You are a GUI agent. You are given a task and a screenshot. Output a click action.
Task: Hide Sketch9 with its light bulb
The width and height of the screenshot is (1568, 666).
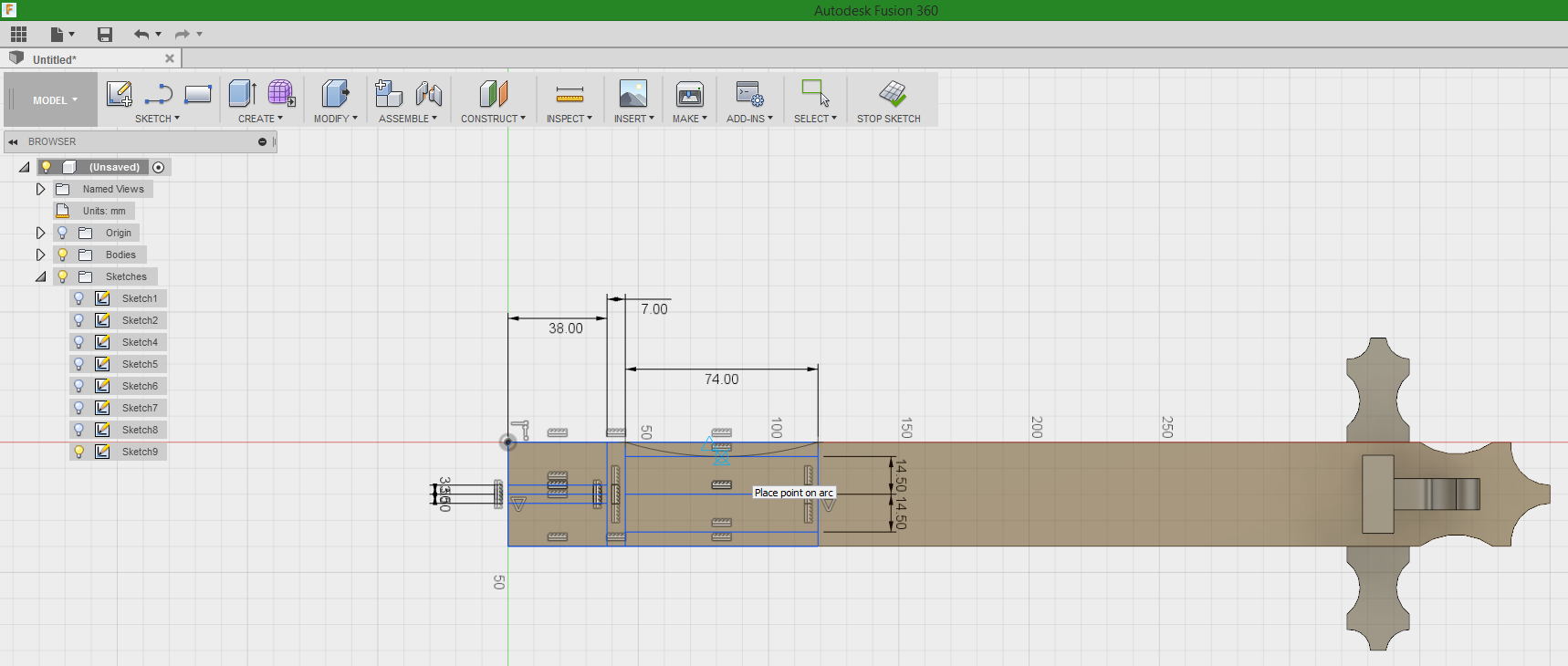(78, 452)
